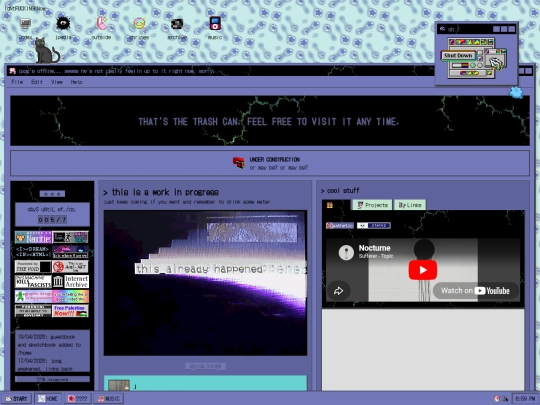Image resolution: width=540 pixels, height=405 pixels.
Task: Click the system tray volume icon
Action: [x=505, y=398]
